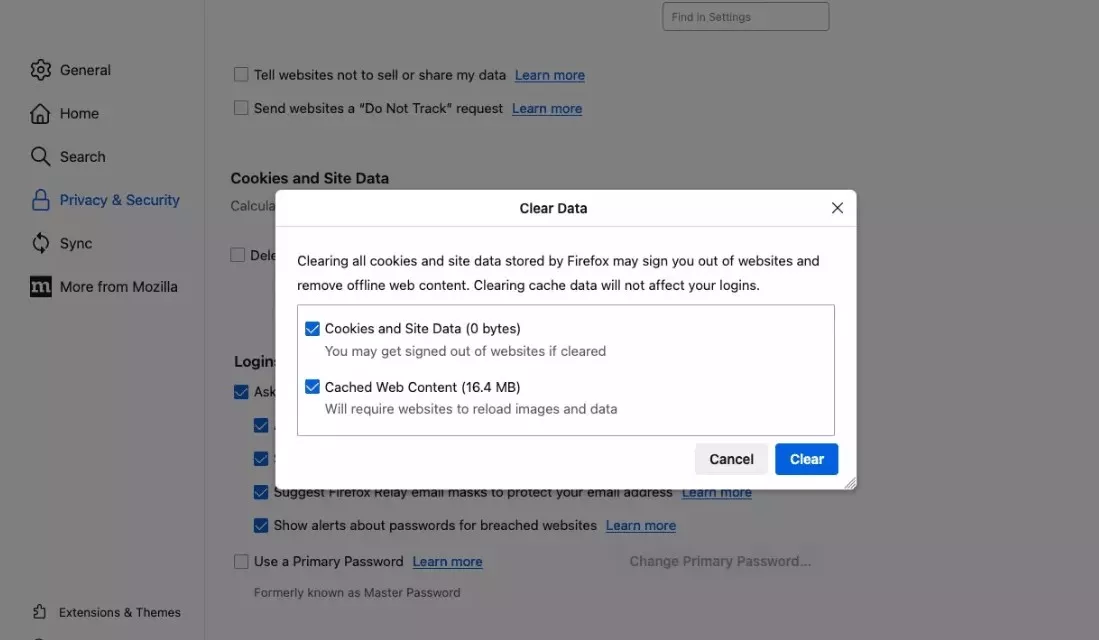
Task: Click the More from Mozilla icon
Action: tap(40, 287)
